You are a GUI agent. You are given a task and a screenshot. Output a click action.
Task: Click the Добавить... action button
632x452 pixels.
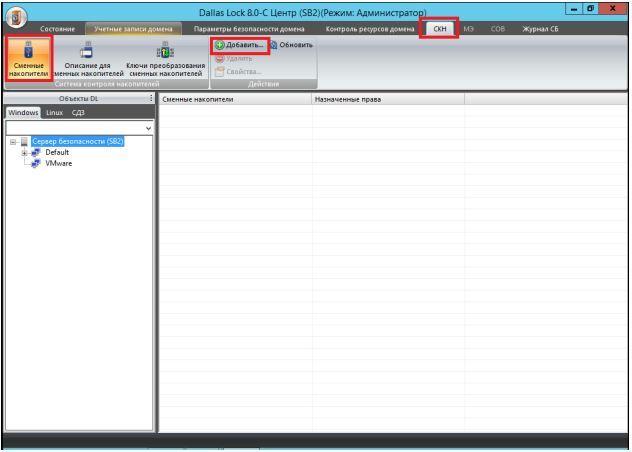coord(240,45)
